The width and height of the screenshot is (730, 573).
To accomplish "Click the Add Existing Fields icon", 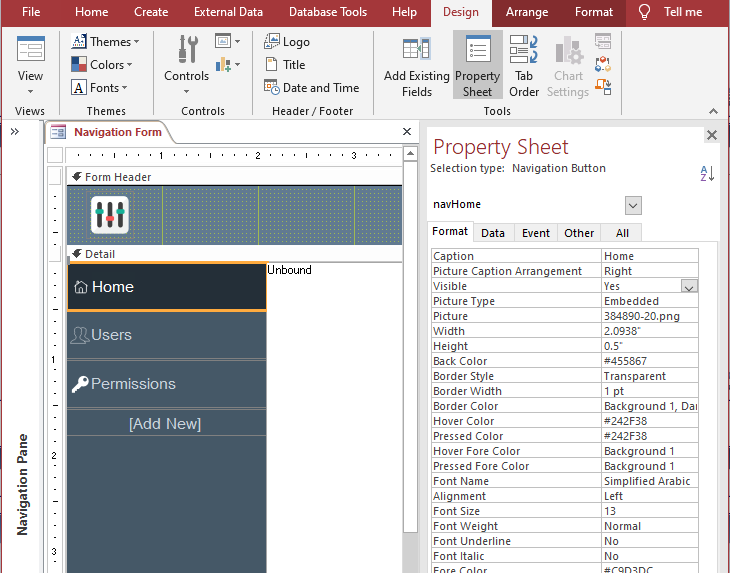I will pos(416,51).
